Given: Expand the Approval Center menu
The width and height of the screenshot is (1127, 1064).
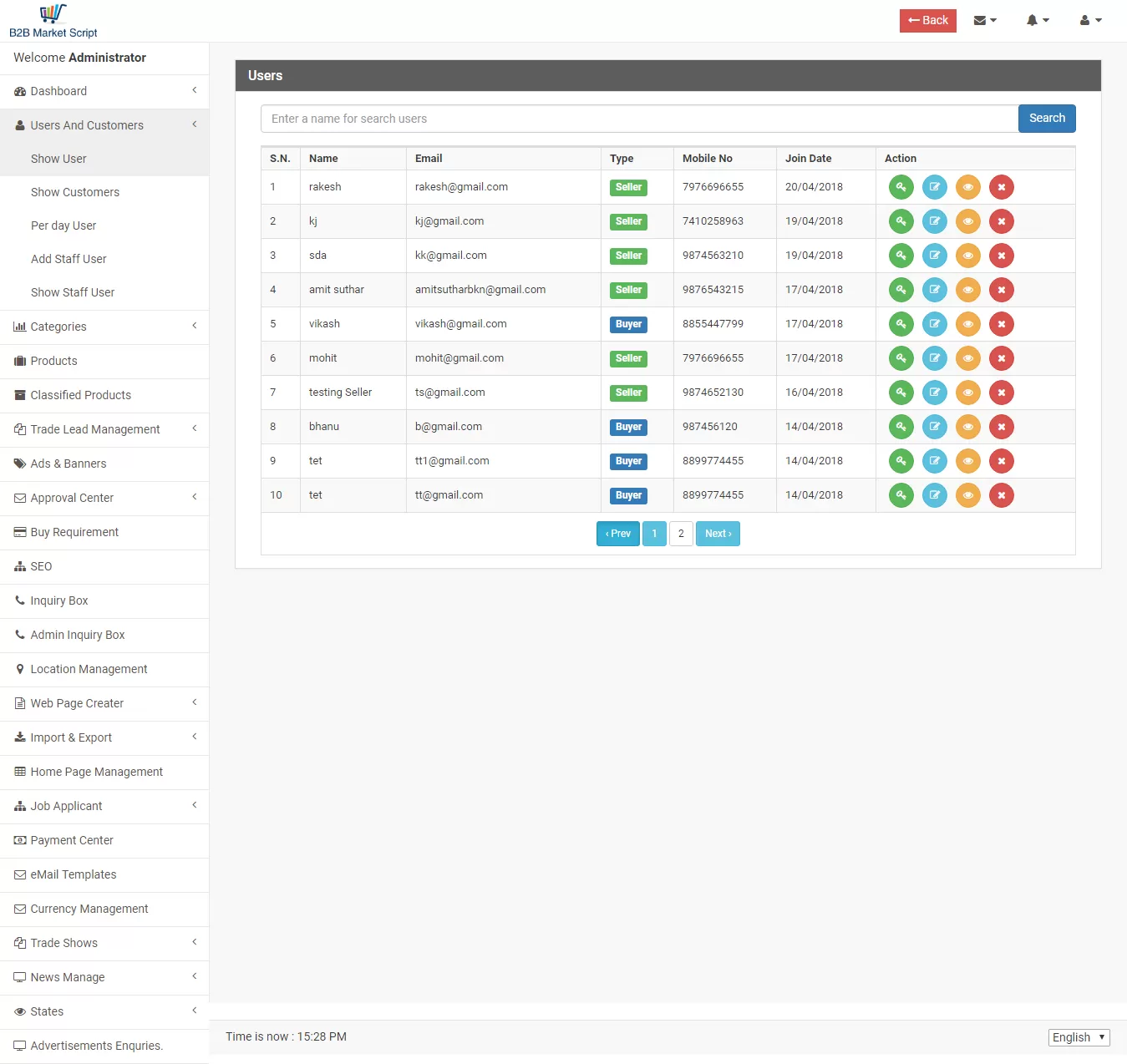Looking at the screenshot, I should tap(104, 498).
